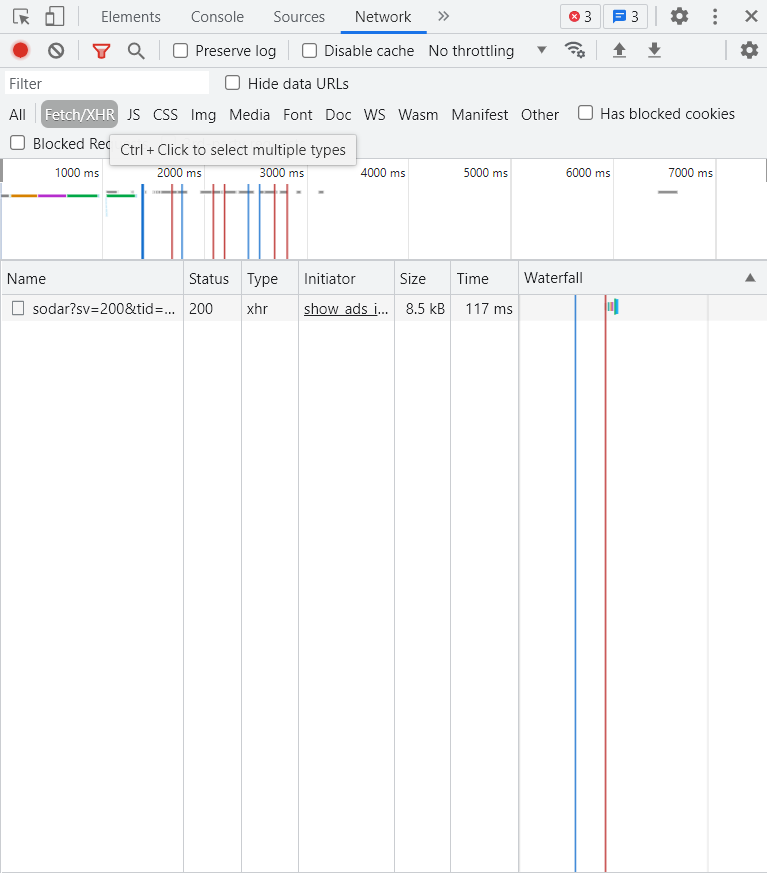The height and width of the screenshot is (873, 767).
Task: Click the 4000 ms overview timeline mark
Action: point(383,173)
